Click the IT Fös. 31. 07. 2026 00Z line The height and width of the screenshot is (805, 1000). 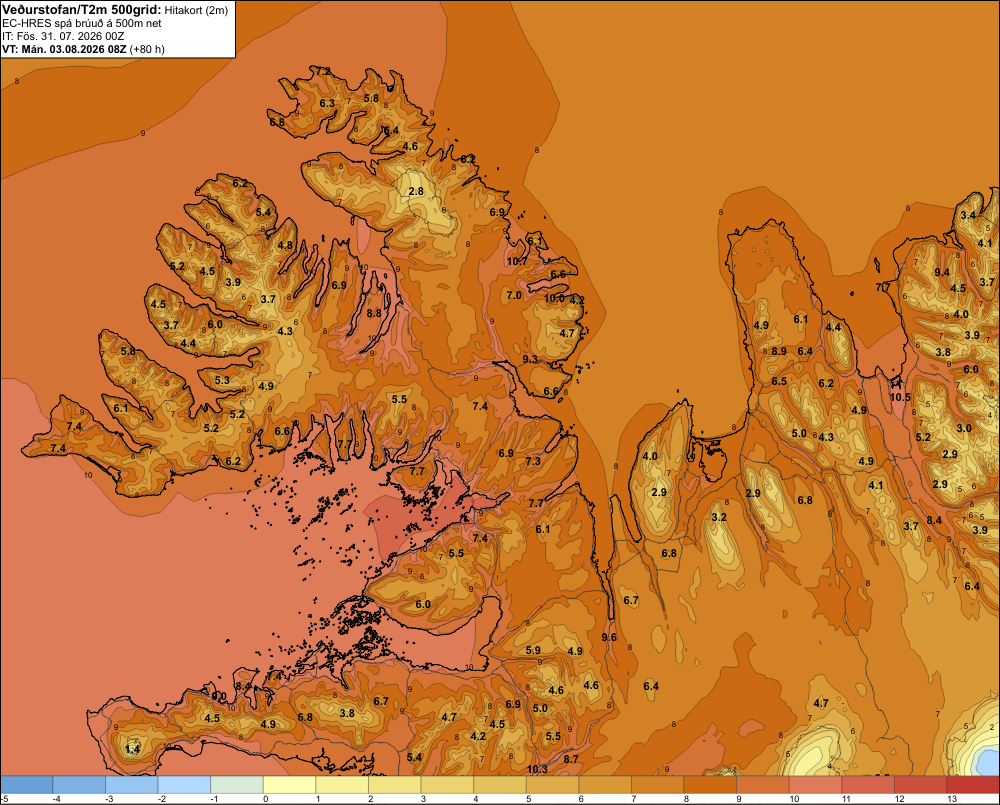click(63, 36)
